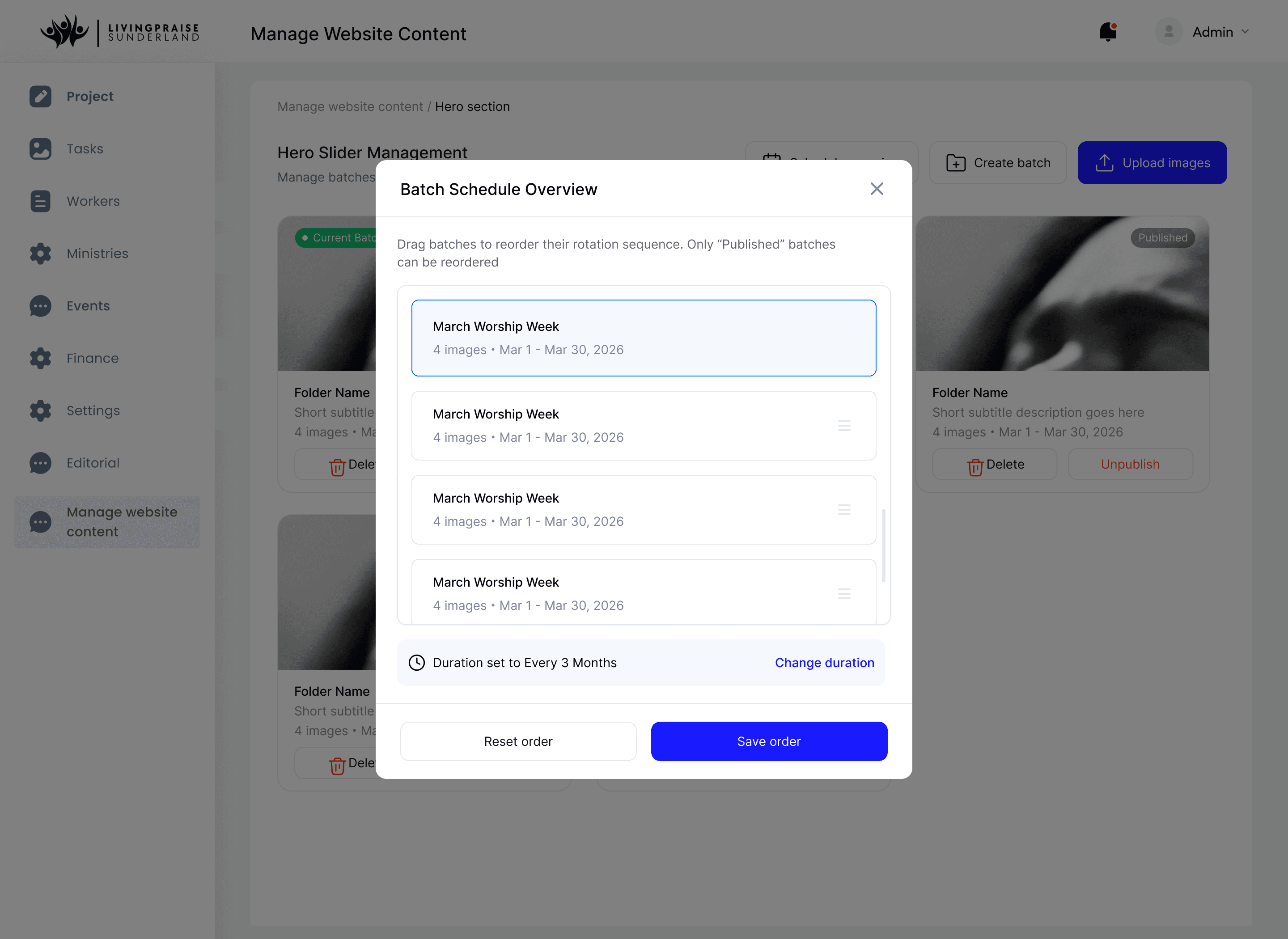Click the batch list scrollbar thumb
The height and width of the screenshot is (939, 1288).
(x=883, y=546)
